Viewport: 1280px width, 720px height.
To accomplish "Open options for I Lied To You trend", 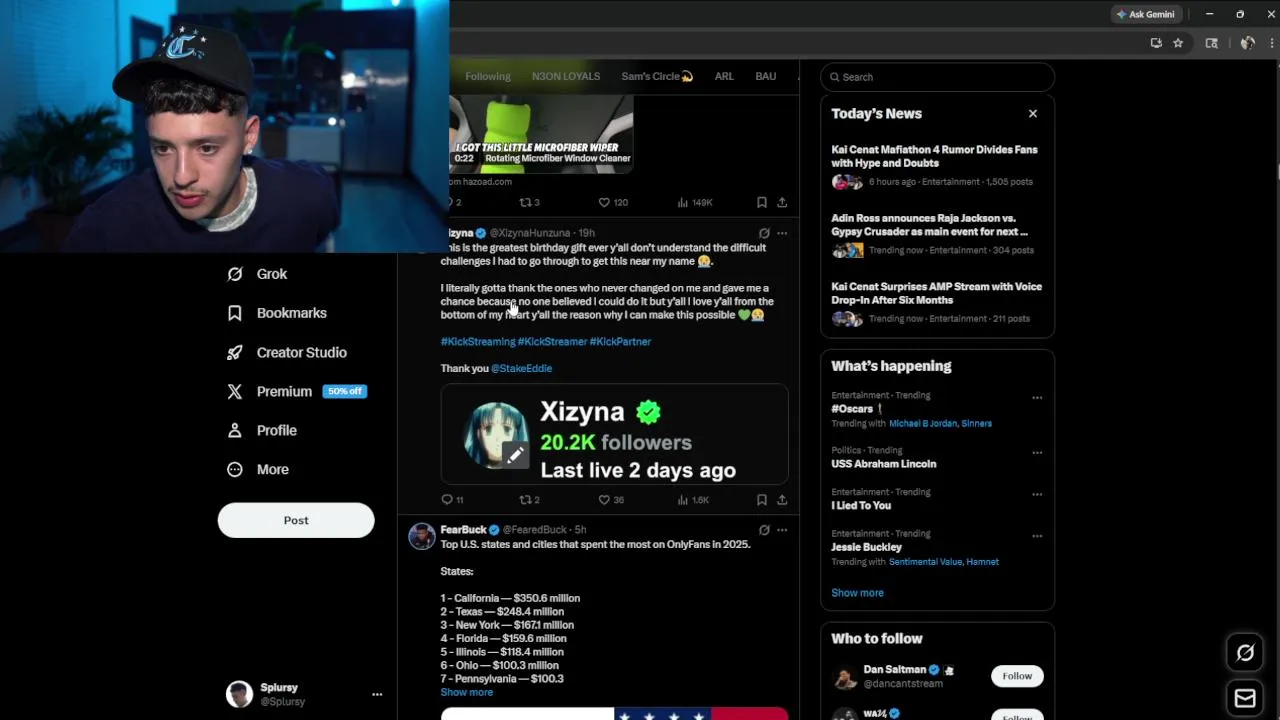I will [x=1037, y=494].
